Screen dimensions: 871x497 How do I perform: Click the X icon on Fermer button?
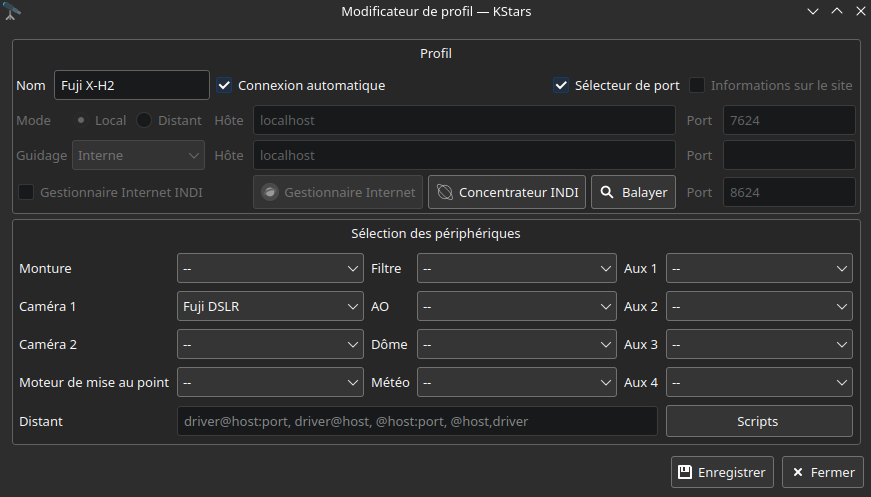pos(797,472)
